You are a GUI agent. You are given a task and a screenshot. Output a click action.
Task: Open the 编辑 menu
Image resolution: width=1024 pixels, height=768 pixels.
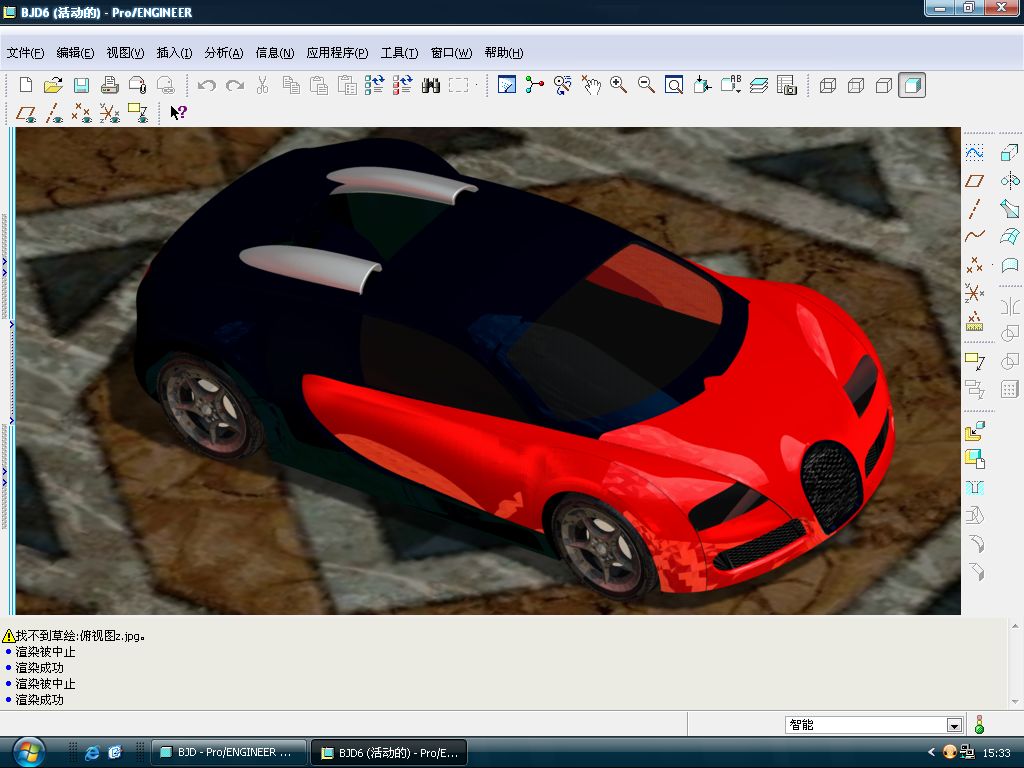[75, 53]
